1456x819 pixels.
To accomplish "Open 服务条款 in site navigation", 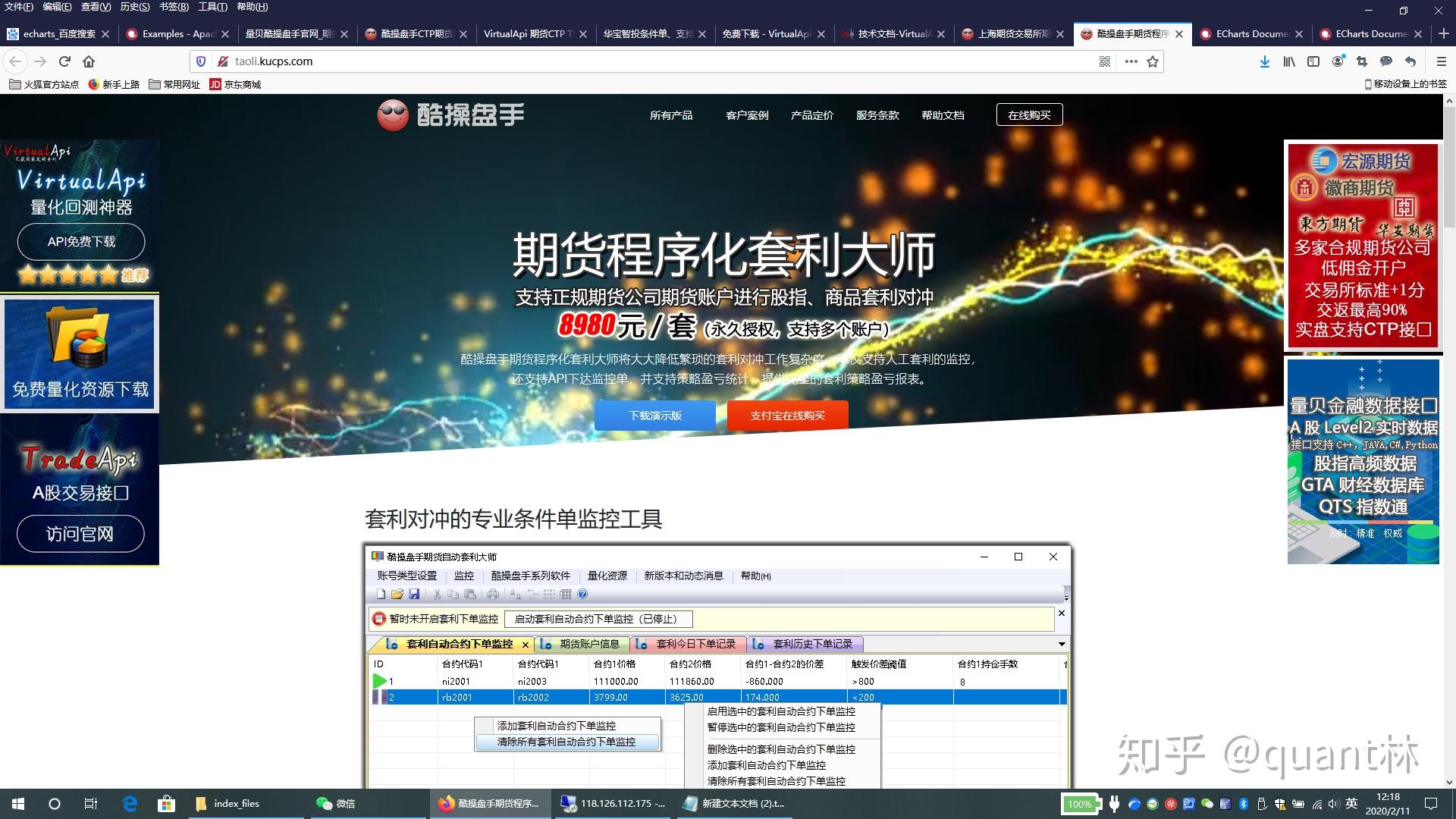I will pos(877,115).
